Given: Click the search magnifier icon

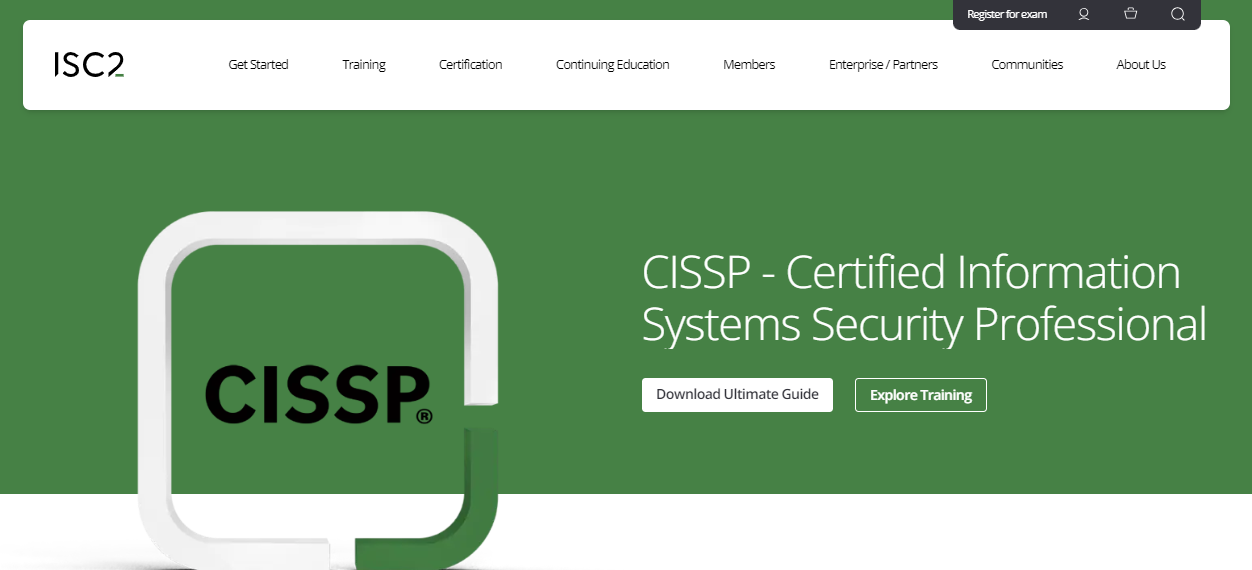Looking at the screenshot, I should (x=1178, y=14).
